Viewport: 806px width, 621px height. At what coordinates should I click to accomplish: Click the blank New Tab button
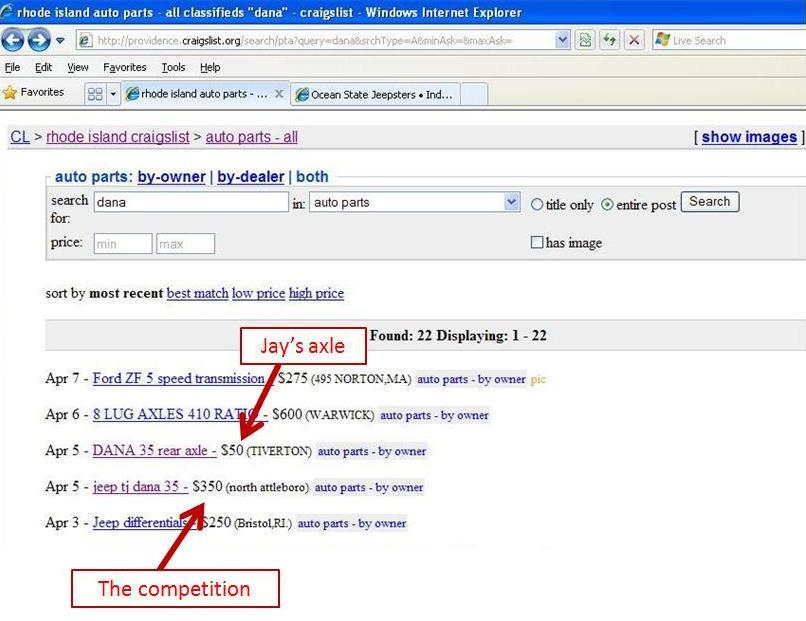click(474, 95)
